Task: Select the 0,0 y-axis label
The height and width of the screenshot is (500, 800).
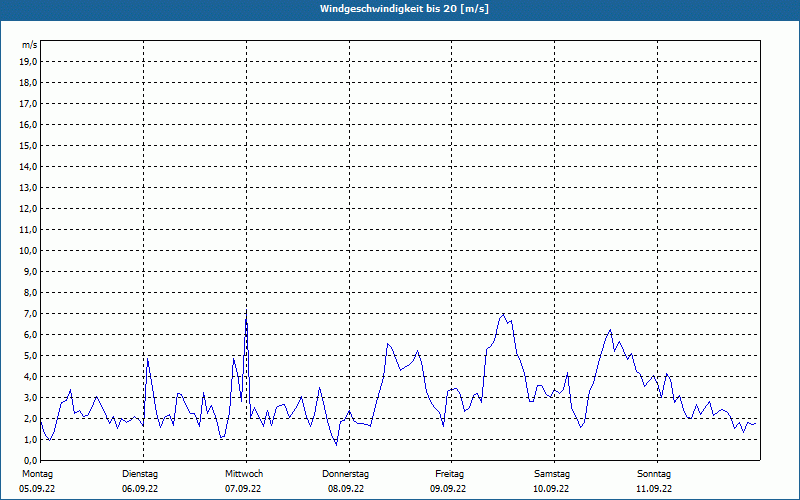Action: pos(30,460)
